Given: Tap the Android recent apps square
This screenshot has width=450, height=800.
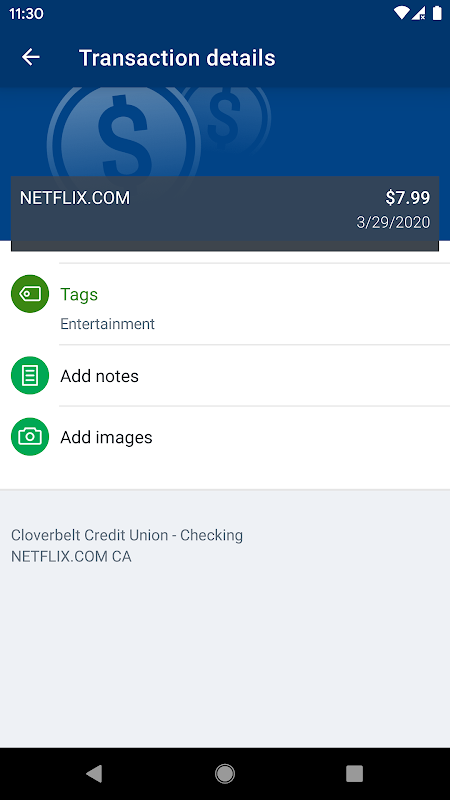Looking at the screenshot, I should pyautogui.click(x=354, y=773).
